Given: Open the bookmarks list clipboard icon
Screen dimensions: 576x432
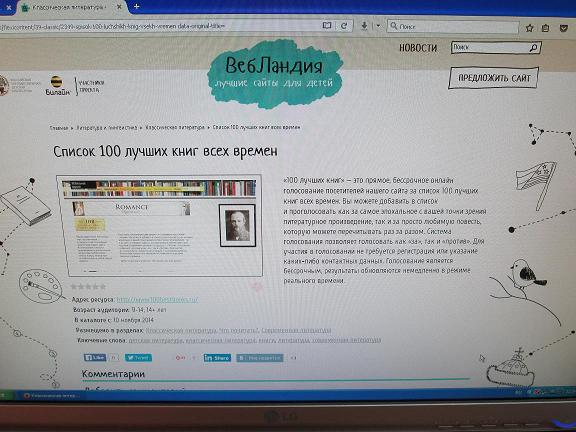Looking at the screenshot, I should (x=546, y=28).
